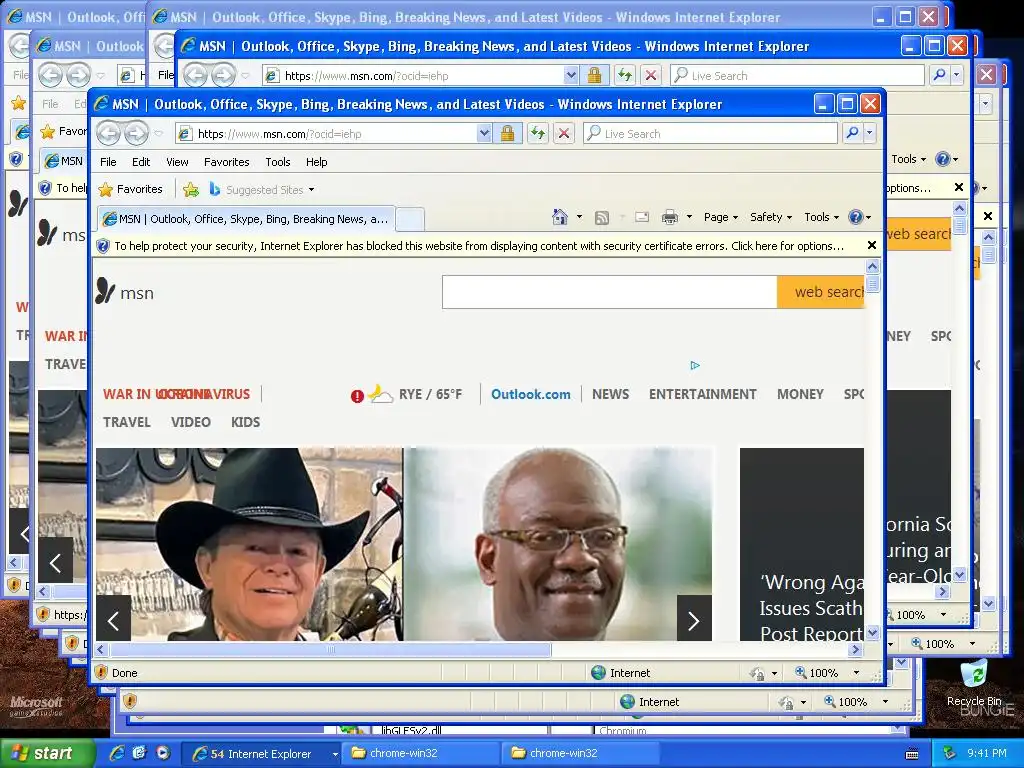Open zoom level dropdown in front status bar
This screenshot has height=768, width=1024.
pos(856,673)
